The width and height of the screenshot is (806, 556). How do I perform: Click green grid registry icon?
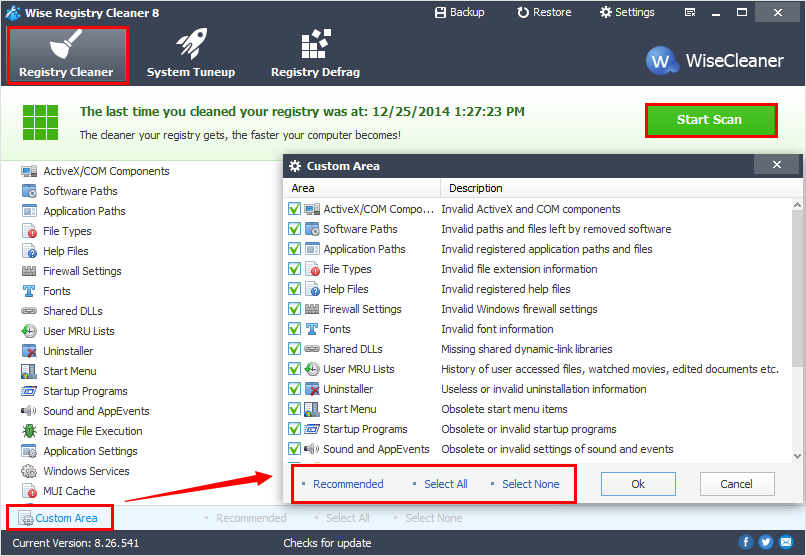point(41,122)
